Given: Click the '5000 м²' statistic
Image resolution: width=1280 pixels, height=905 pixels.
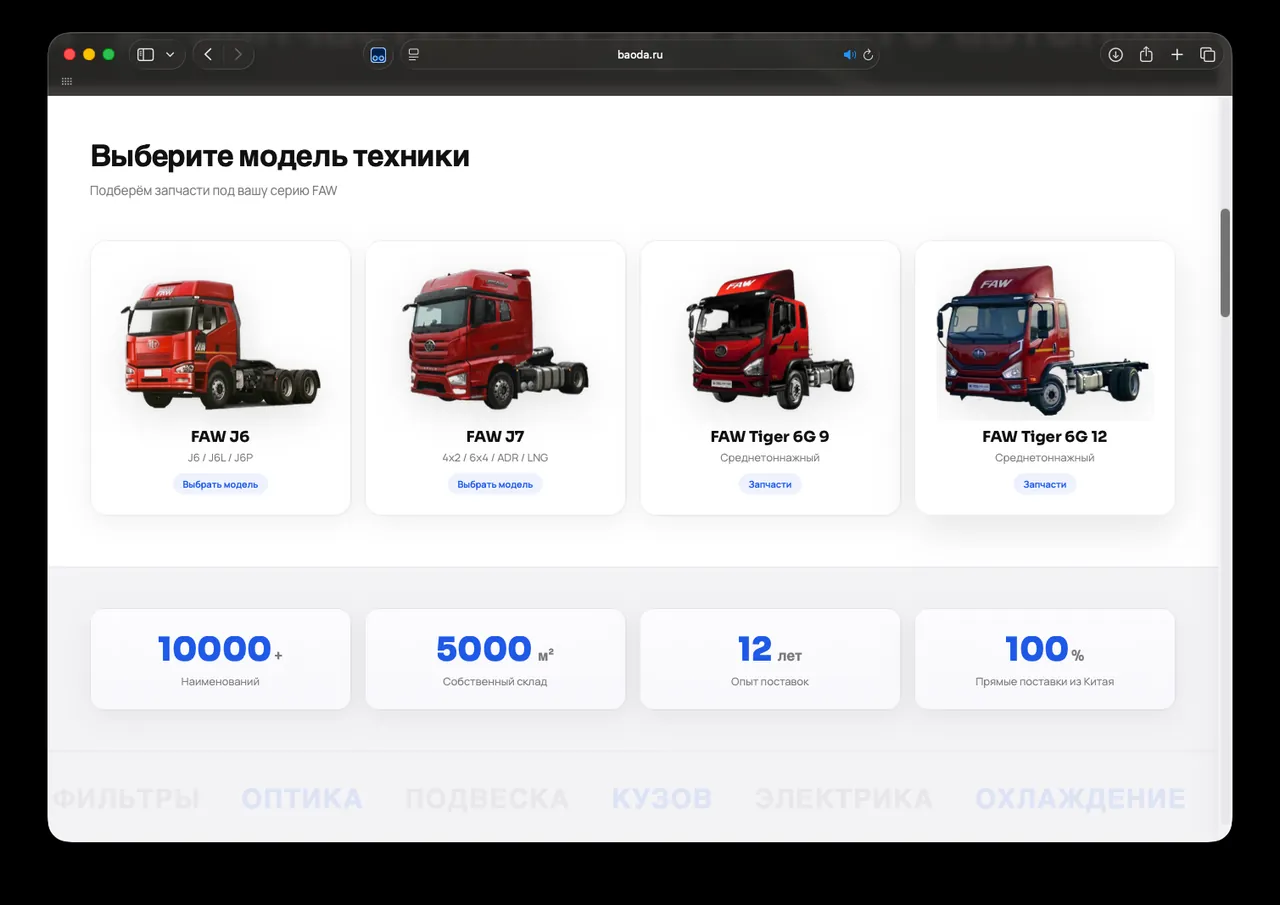Looking at the screenshot, I should (x=495, y=649).
